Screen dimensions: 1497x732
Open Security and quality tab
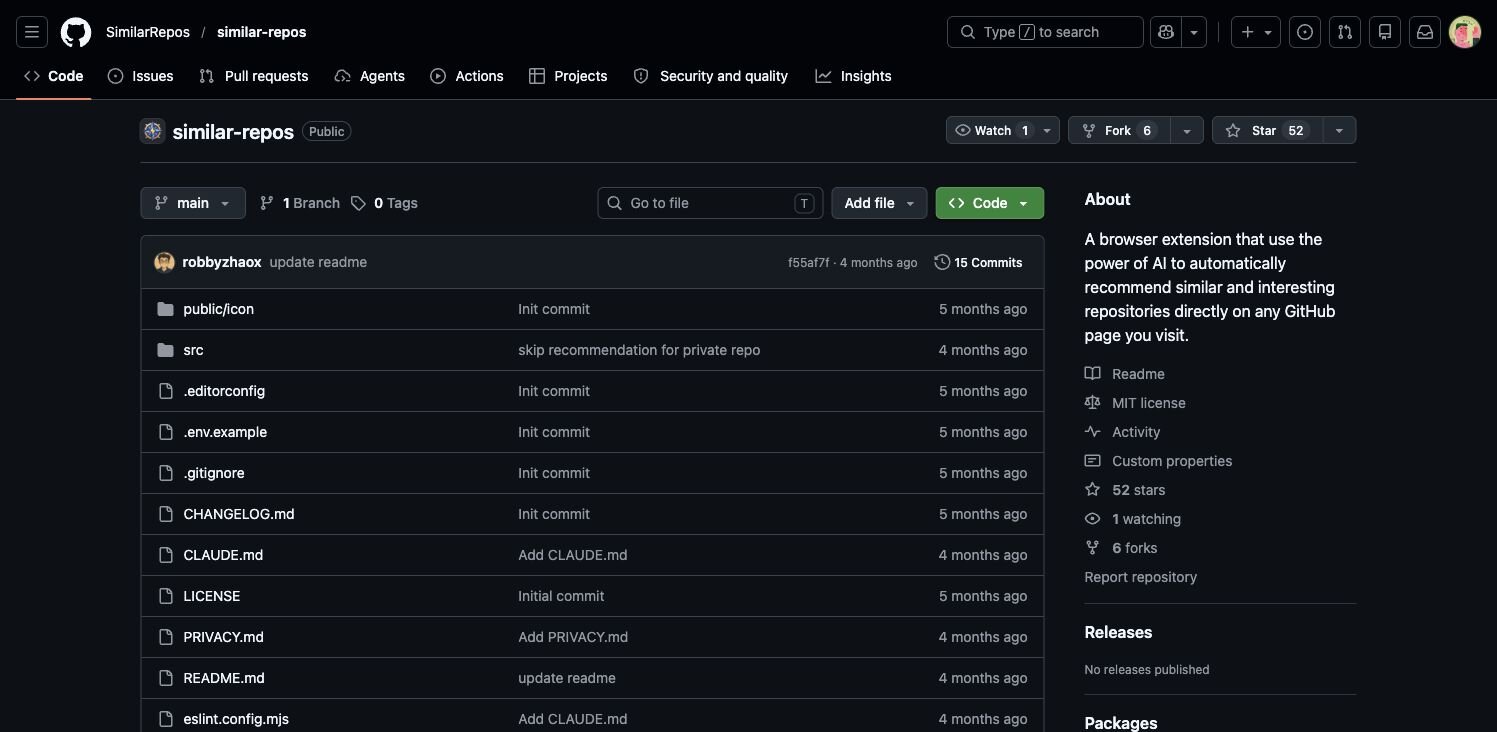click(x=711, y=76)
